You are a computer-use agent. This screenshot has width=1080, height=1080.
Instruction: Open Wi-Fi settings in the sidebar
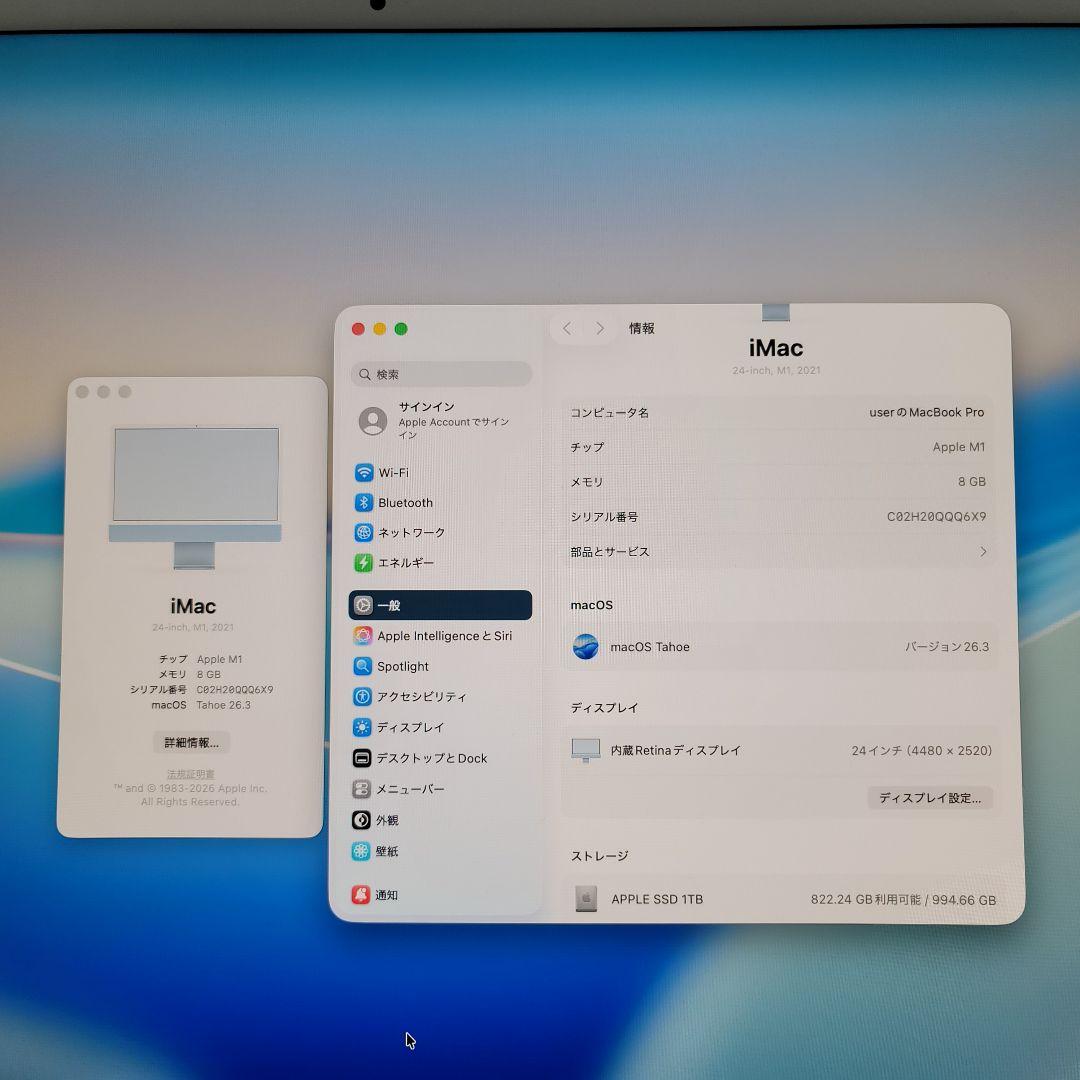point(390,472)
